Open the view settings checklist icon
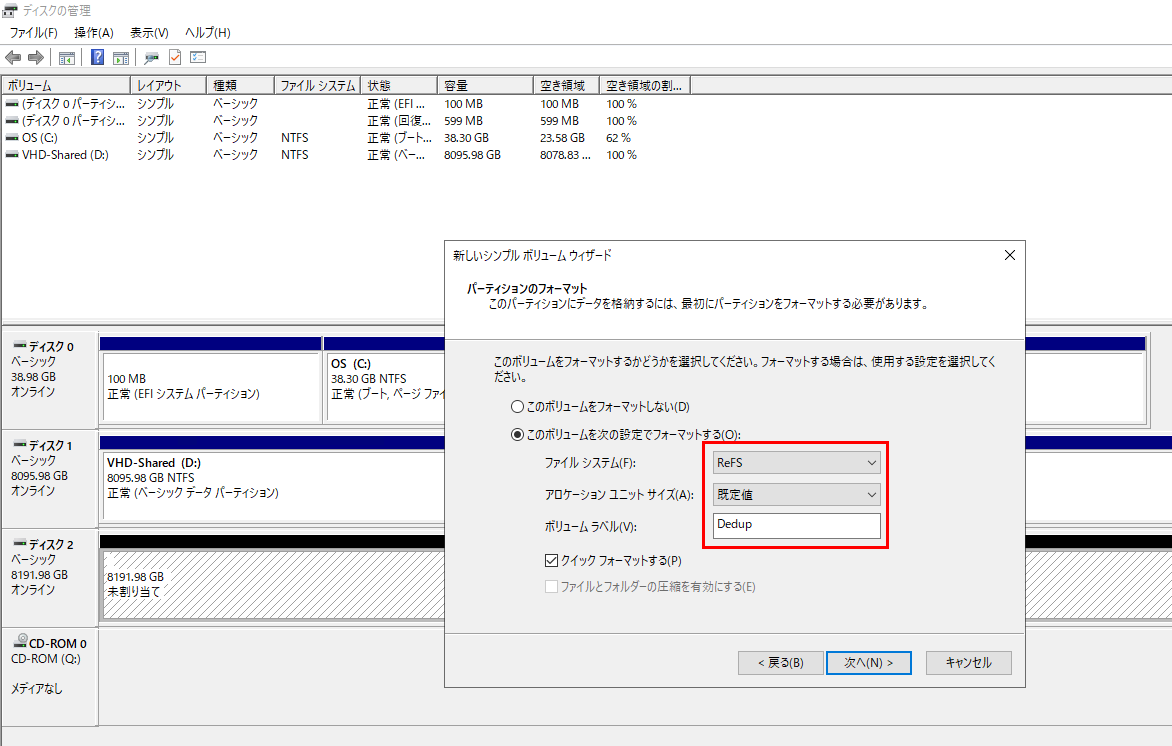The height and width of the screenshot is (746, 1172). pyautogui.click(x=198, y=57)
